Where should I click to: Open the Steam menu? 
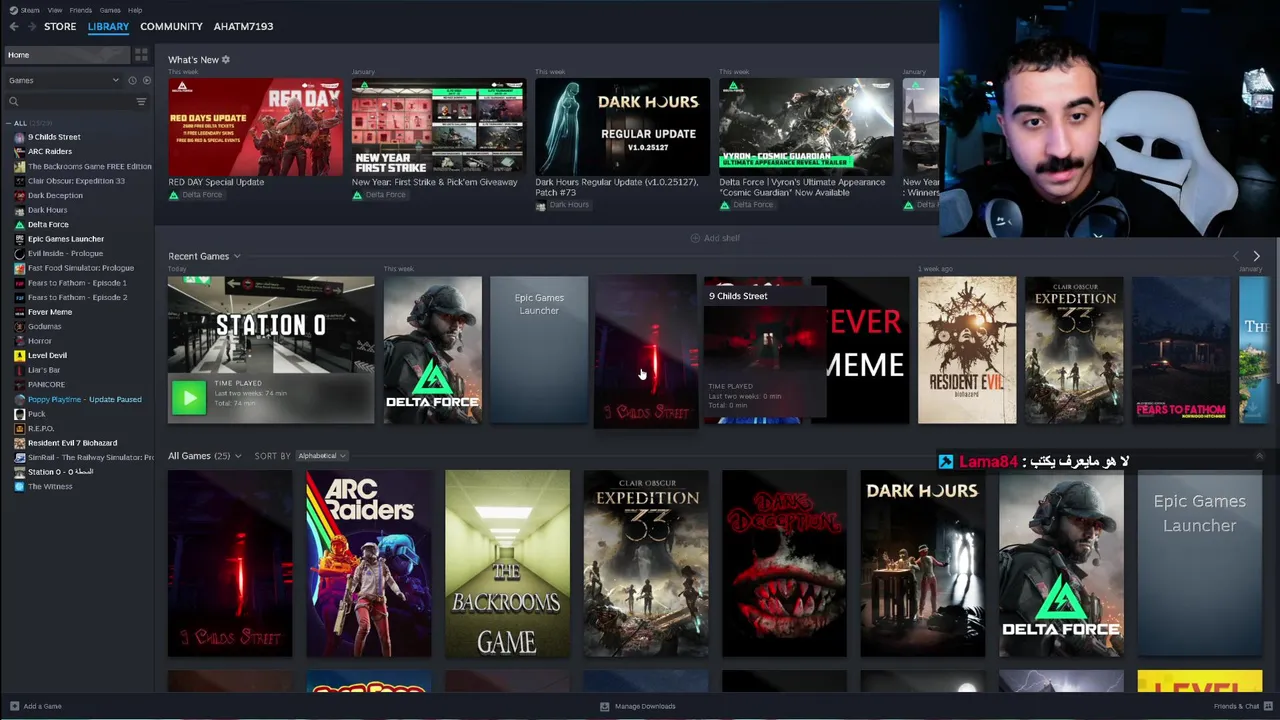coord(30,10)
